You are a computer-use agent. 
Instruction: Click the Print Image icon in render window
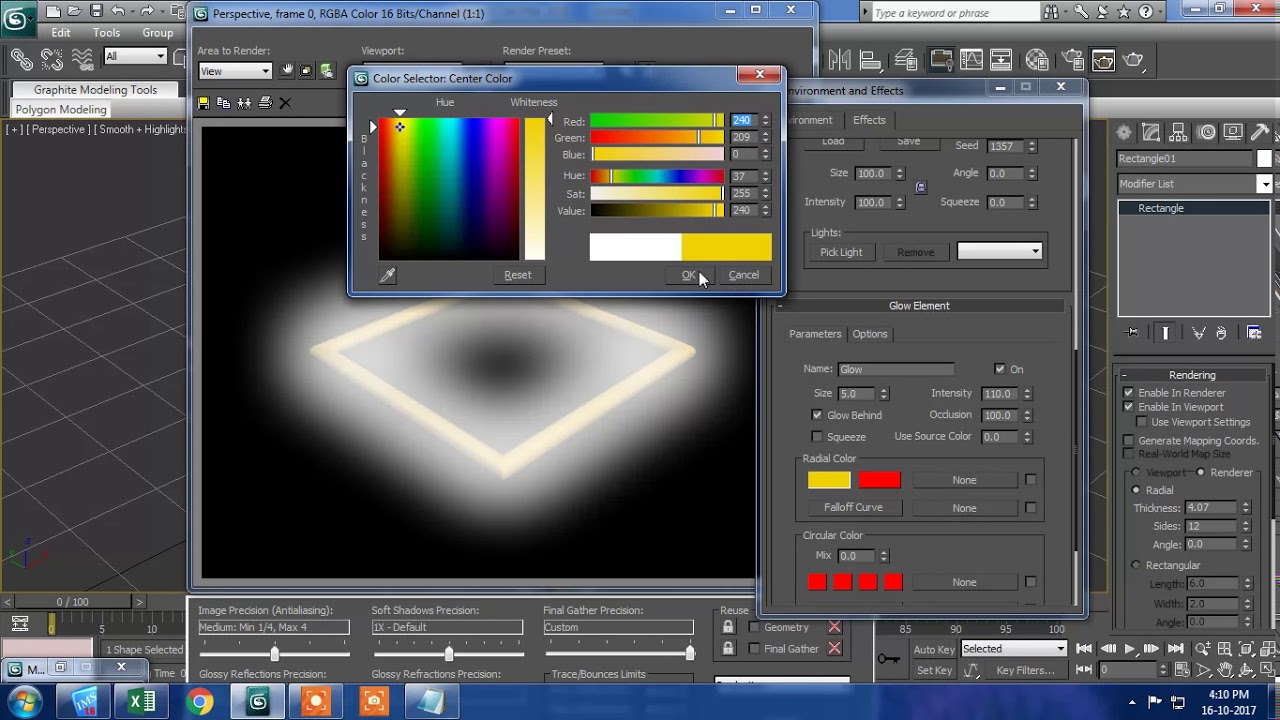click(265, 103)
